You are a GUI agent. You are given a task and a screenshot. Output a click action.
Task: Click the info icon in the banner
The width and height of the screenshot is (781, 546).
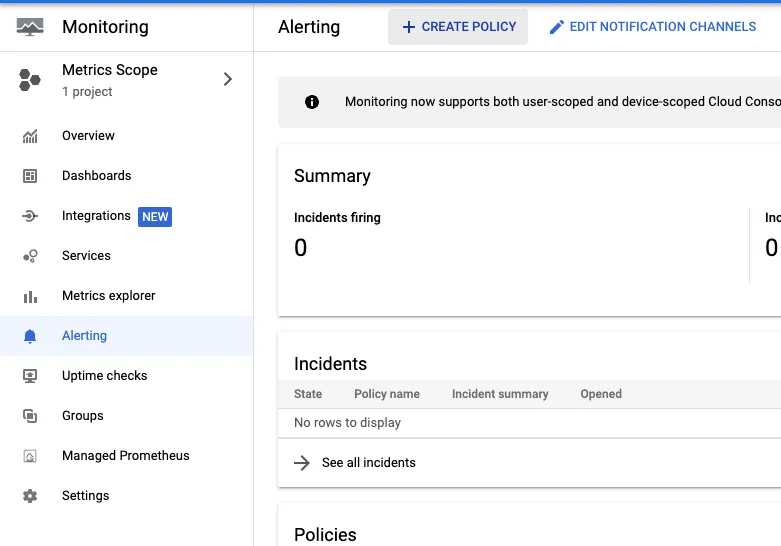[x=312, y=102]
